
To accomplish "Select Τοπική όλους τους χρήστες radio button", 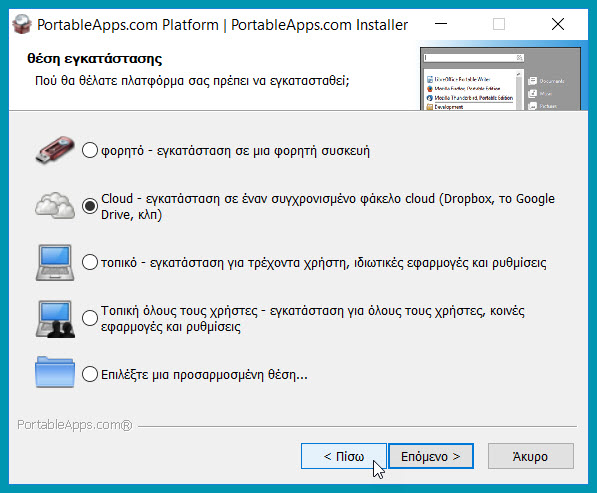I will pos(90,318).
